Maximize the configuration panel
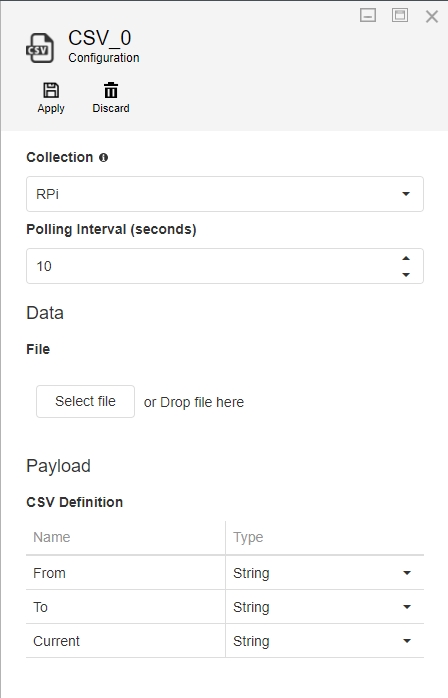Viewport: 448px width, 698px height. pyautogui.click(x=400, y=15)
